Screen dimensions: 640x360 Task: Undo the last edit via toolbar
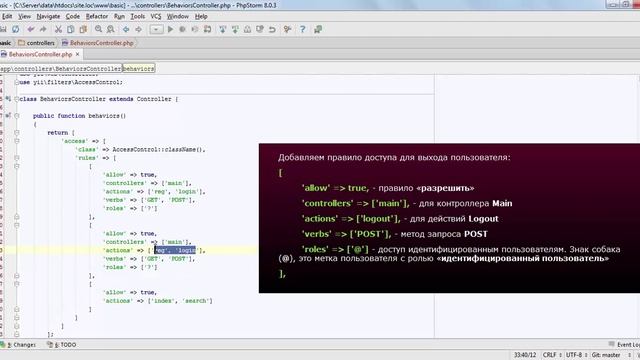pyautogui.click(x=31, y=29)
